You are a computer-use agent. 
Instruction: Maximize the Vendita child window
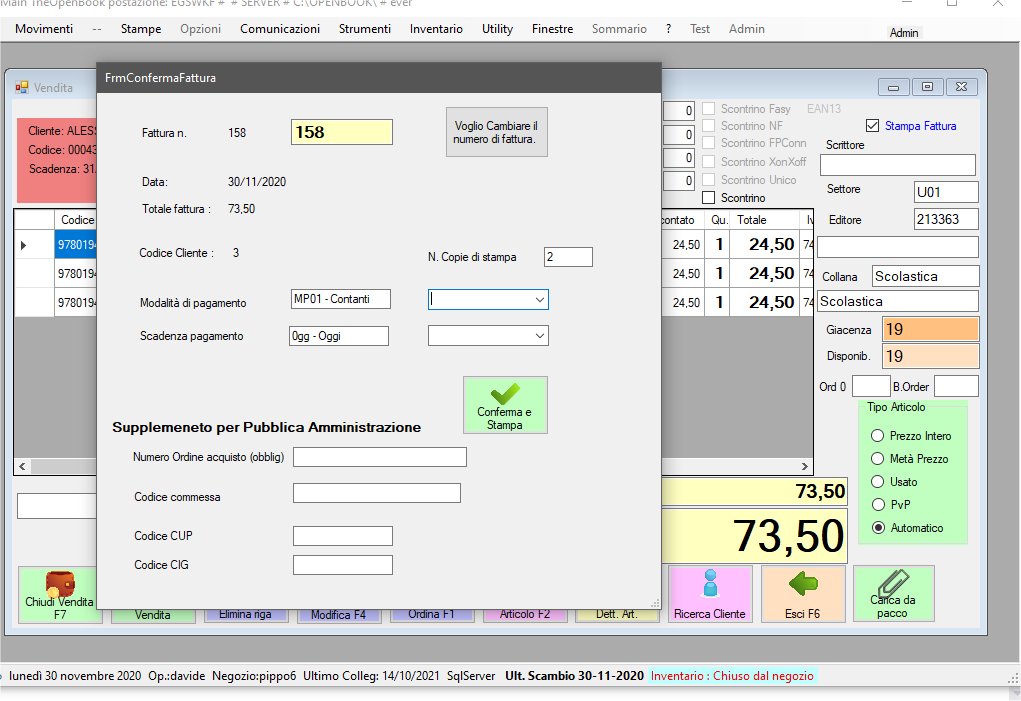(927, 87)
